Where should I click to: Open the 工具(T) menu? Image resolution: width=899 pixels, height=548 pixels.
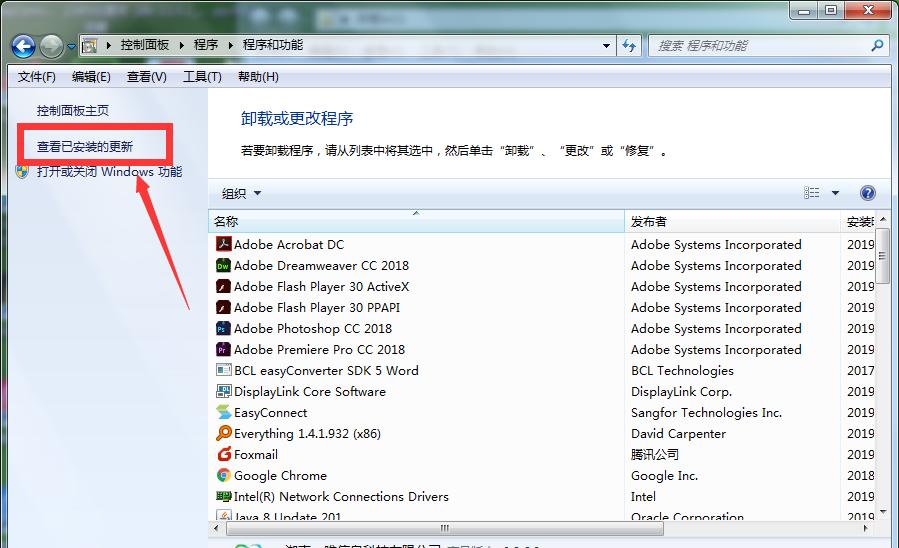(202, 77)
